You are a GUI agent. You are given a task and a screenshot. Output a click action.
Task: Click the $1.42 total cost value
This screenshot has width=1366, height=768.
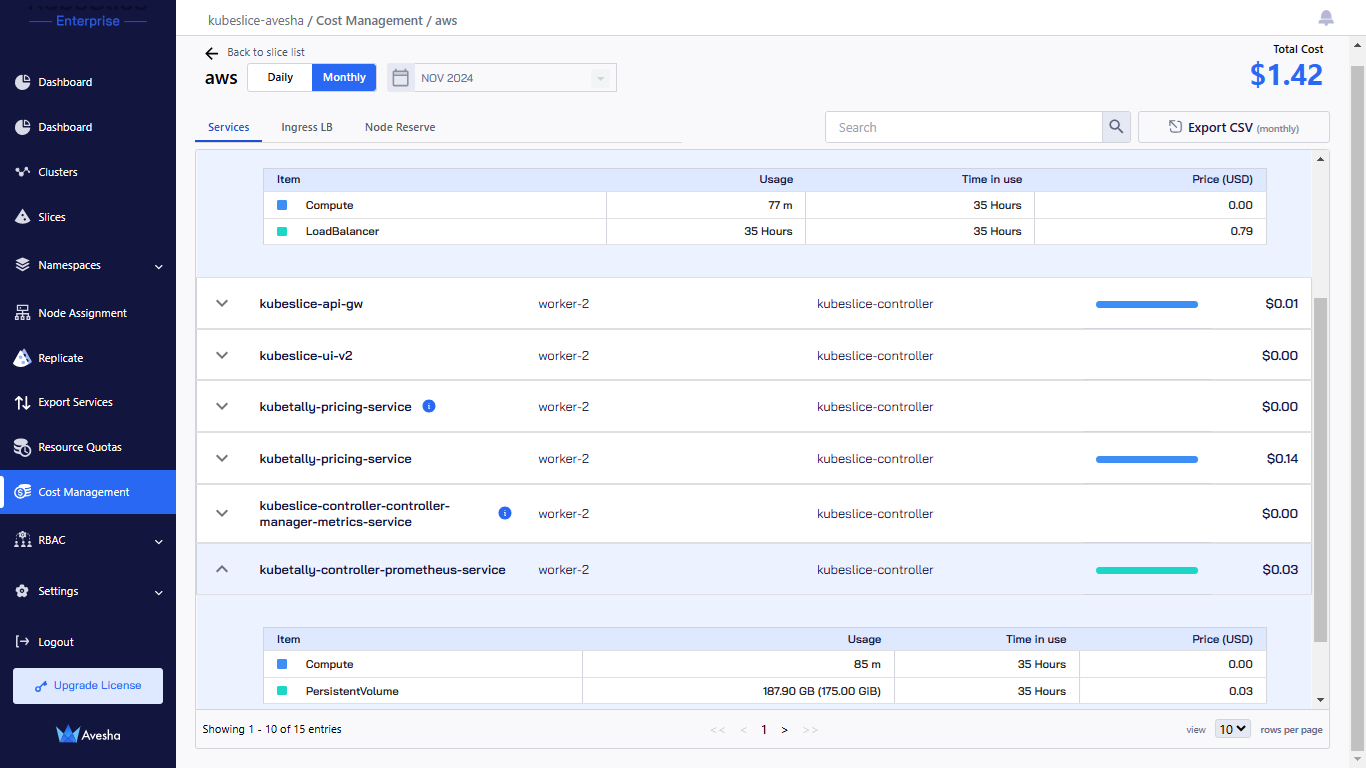(x=1286, y=75)
